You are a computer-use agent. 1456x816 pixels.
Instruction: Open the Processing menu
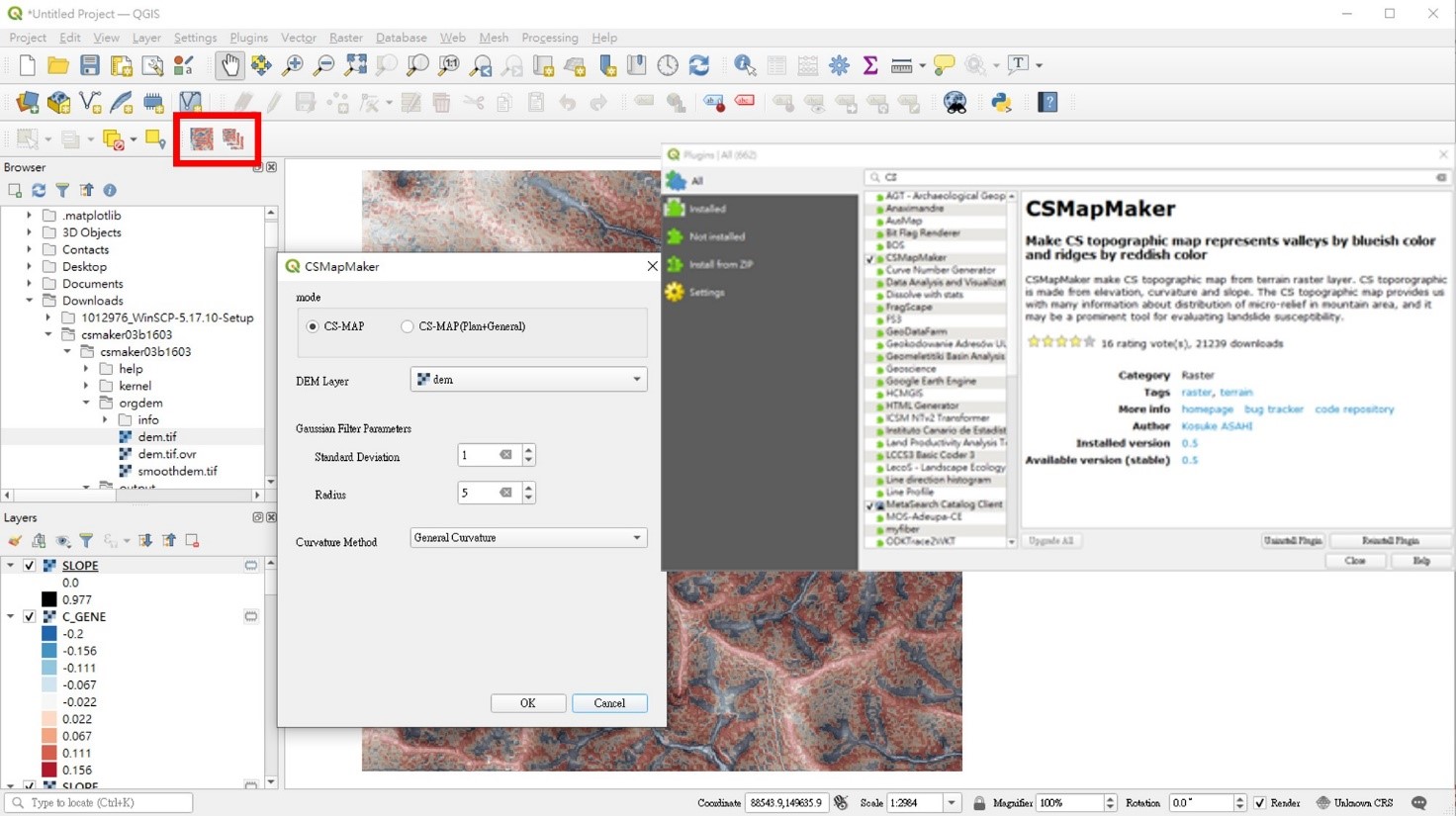[x=550, y=38]
